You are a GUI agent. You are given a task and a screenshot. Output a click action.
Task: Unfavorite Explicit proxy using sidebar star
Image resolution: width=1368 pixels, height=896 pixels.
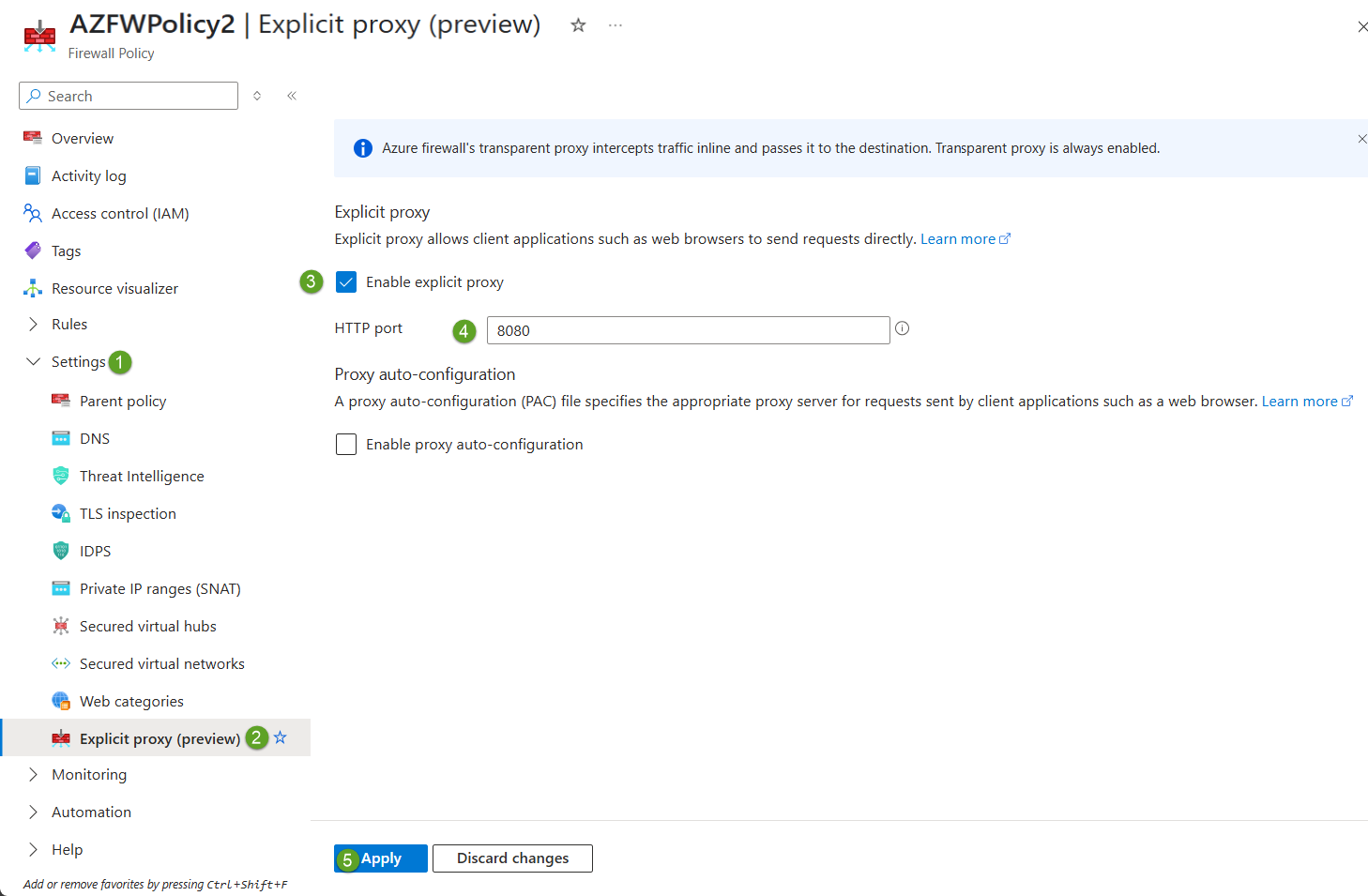[x=280, y=737]
